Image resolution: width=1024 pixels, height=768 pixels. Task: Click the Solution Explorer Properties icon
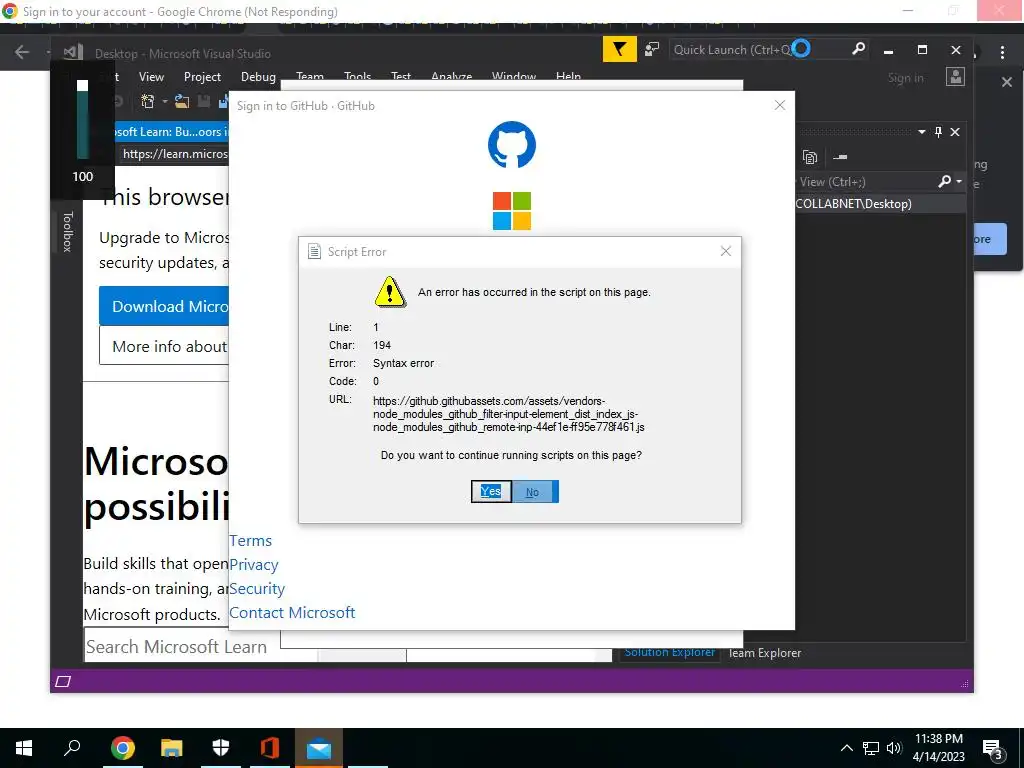pyautogui.click(x=840, y=157)
